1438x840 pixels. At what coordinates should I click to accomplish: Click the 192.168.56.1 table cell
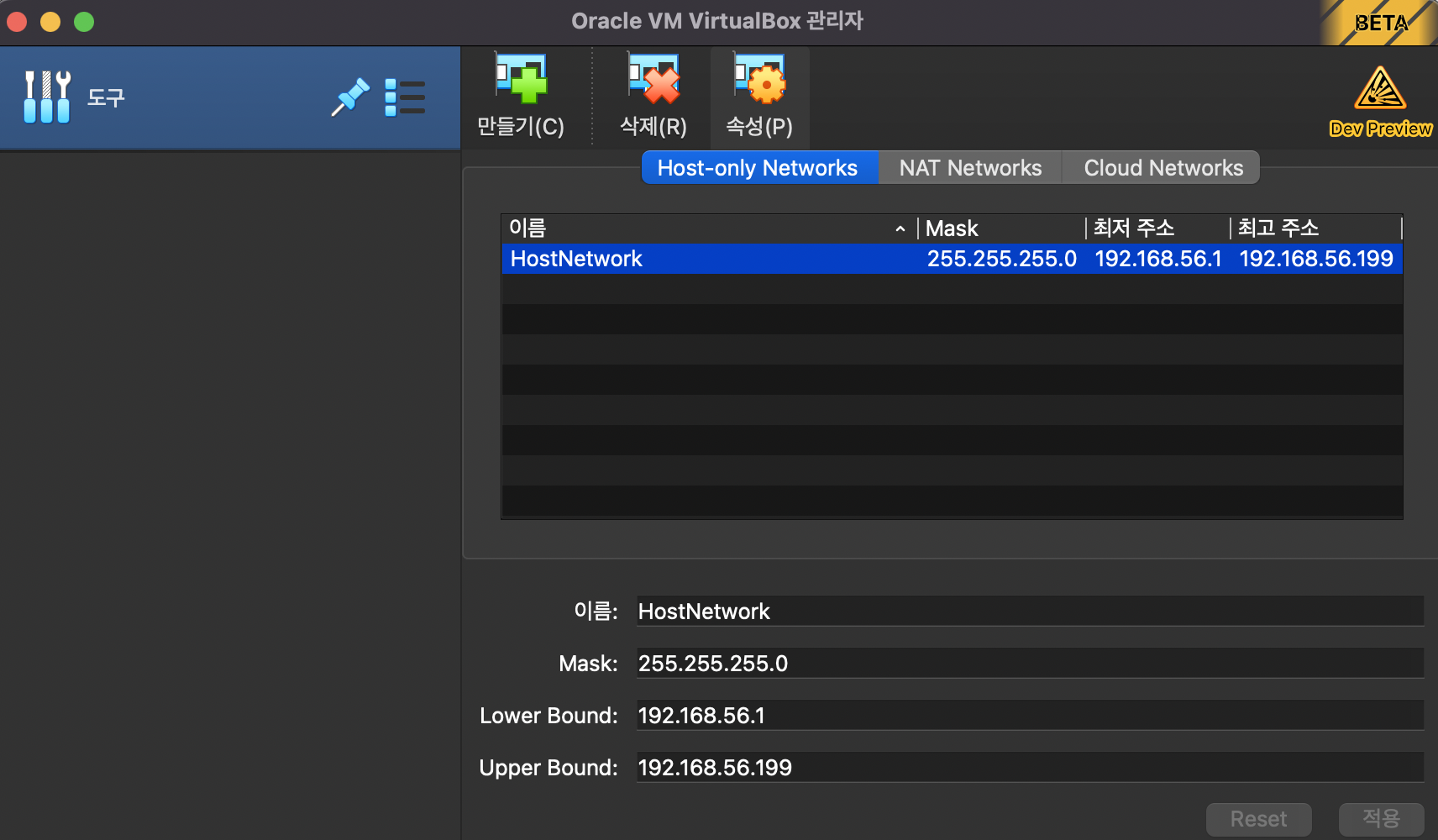[x=1158, y=259]
